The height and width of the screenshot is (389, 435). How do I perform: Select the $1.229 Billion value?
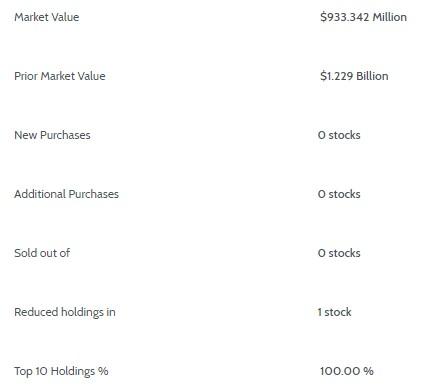tap(354, 76)
